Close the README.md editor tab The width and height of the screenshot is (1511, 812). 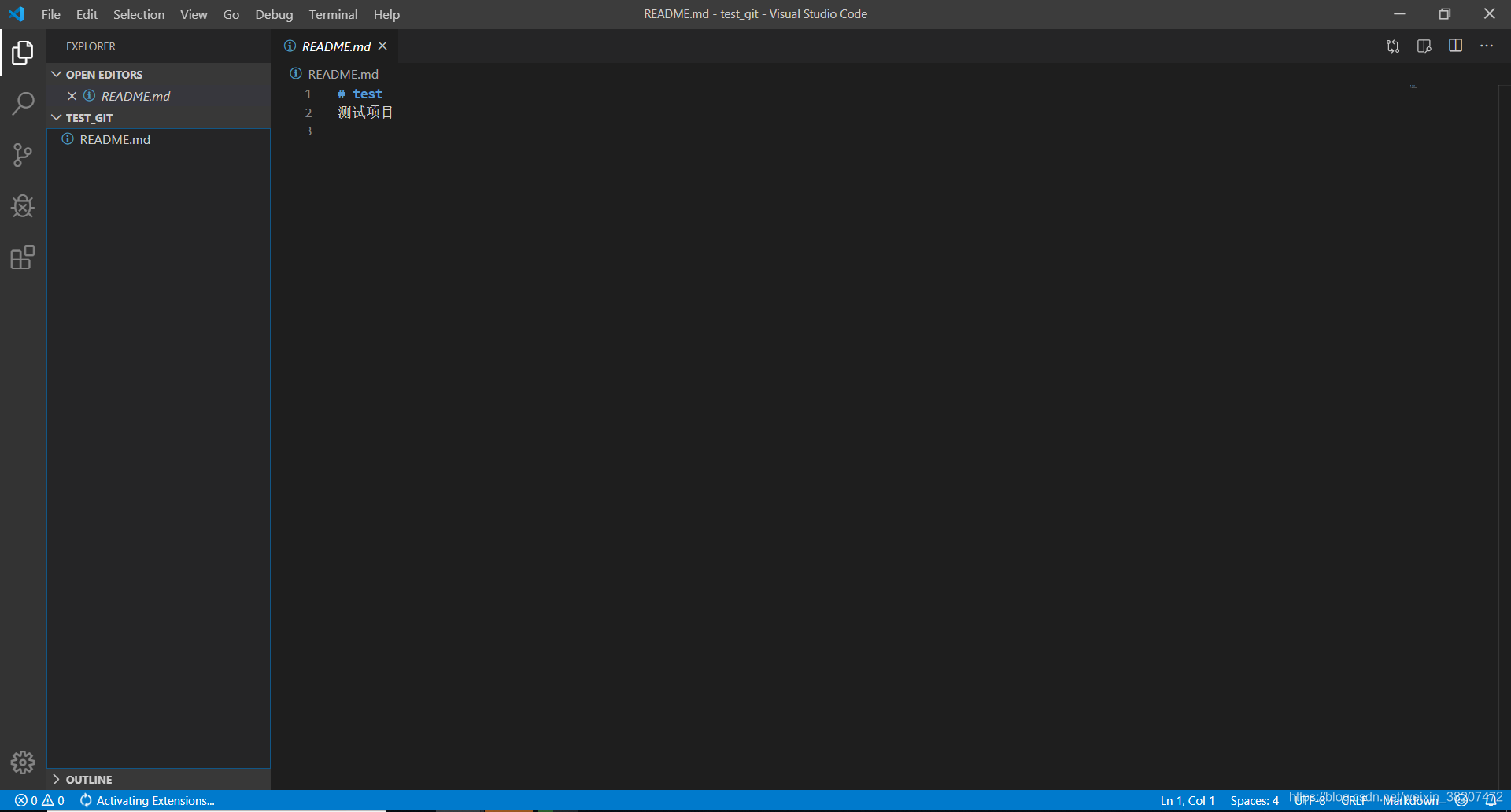[382, 46]
